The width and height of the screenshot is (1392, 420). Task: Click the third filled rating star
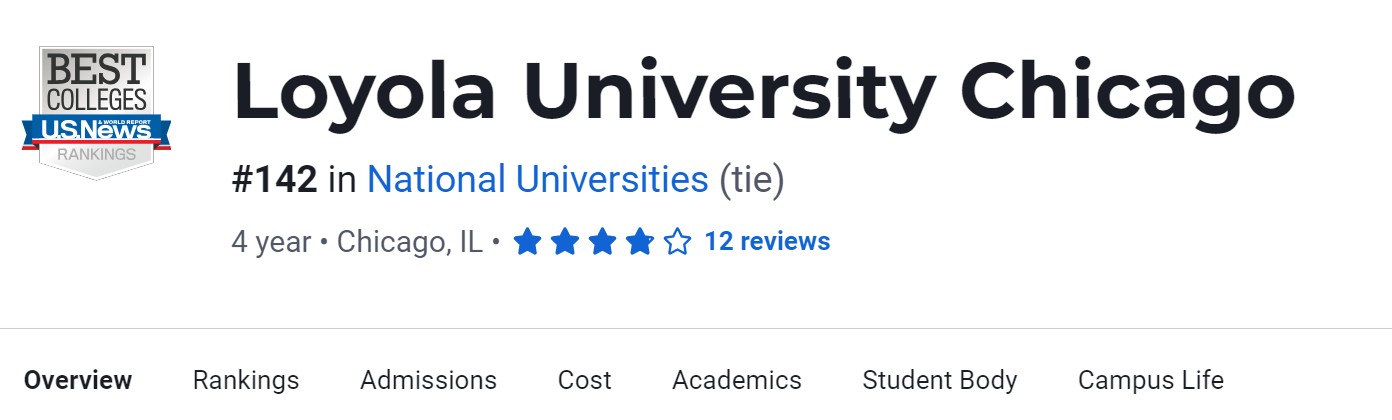[x=602, y=242]
